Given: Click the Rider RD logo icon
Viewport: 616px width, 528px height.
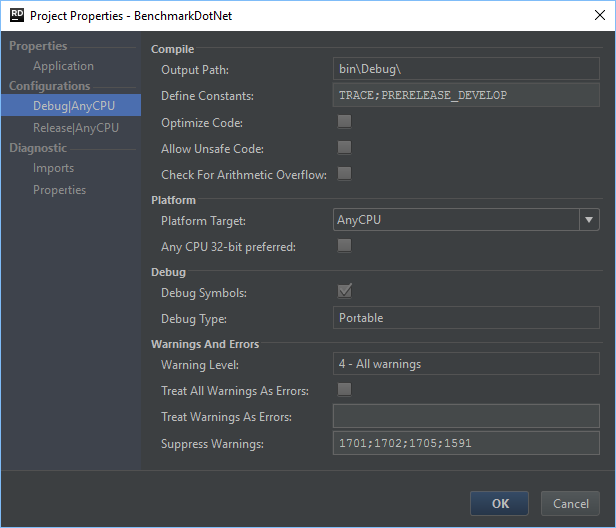Looking at the screenshot, I should click(17, 15).
